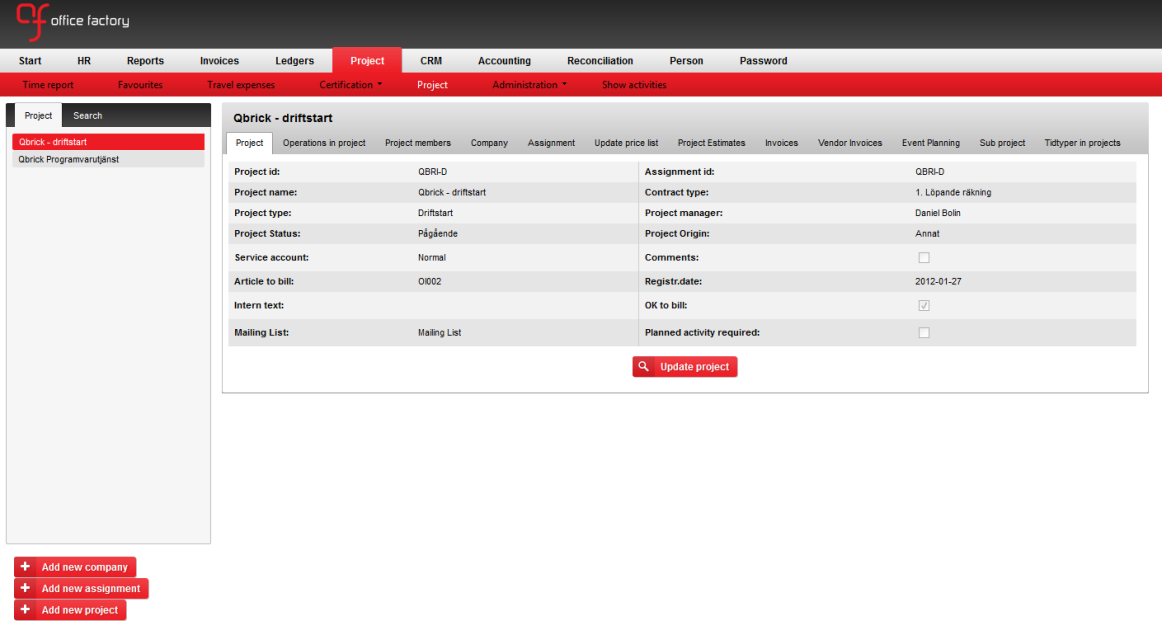Switch to the Search tab in the sidebar
This screenshot has width=1162, height=635.
click(87, 116)
